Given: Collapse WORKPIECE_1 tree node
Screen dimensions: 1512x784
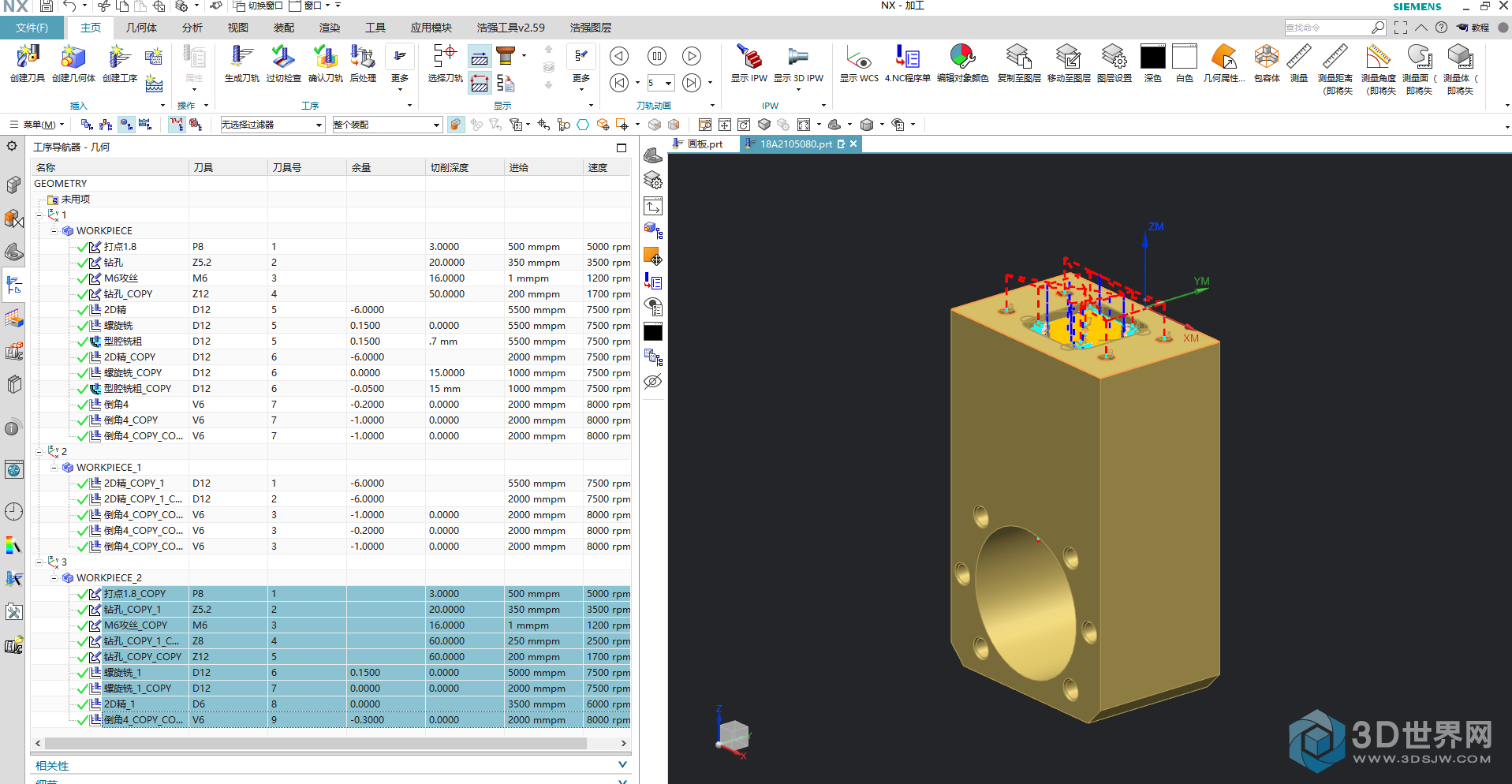Looking at the screenshot, I should [54, 468].
